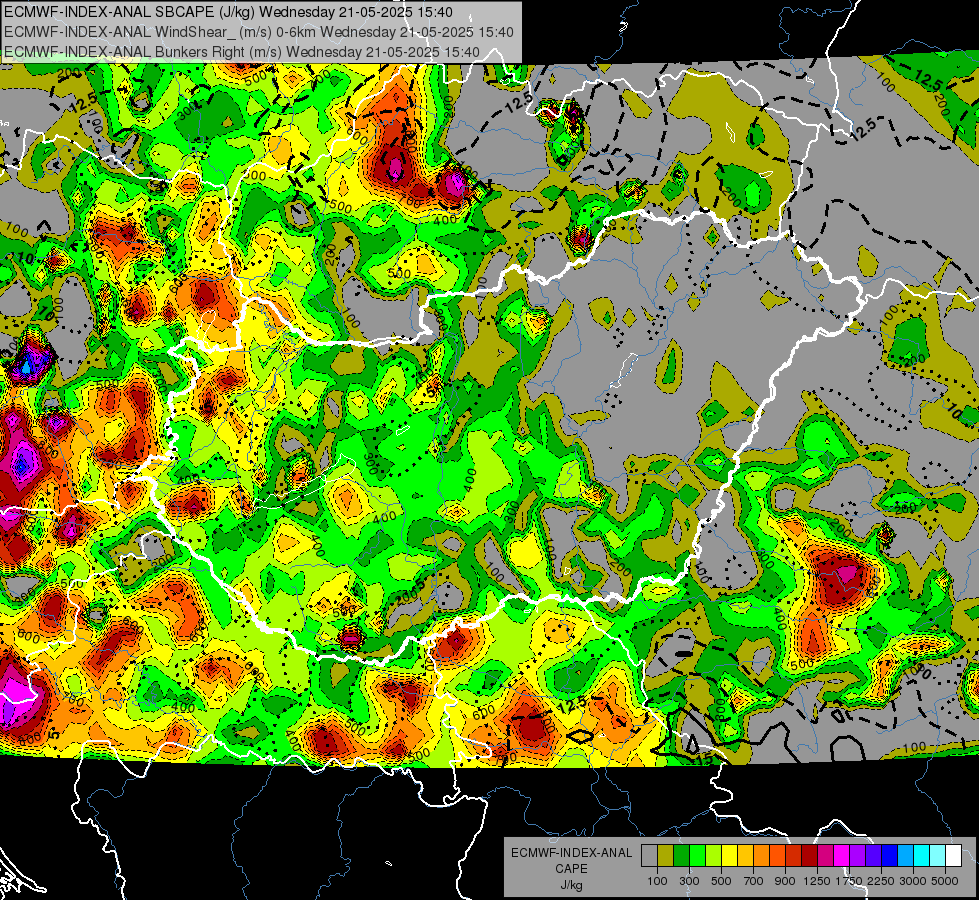Pick the yellow-green legend swatch

(x=714, y=856)
